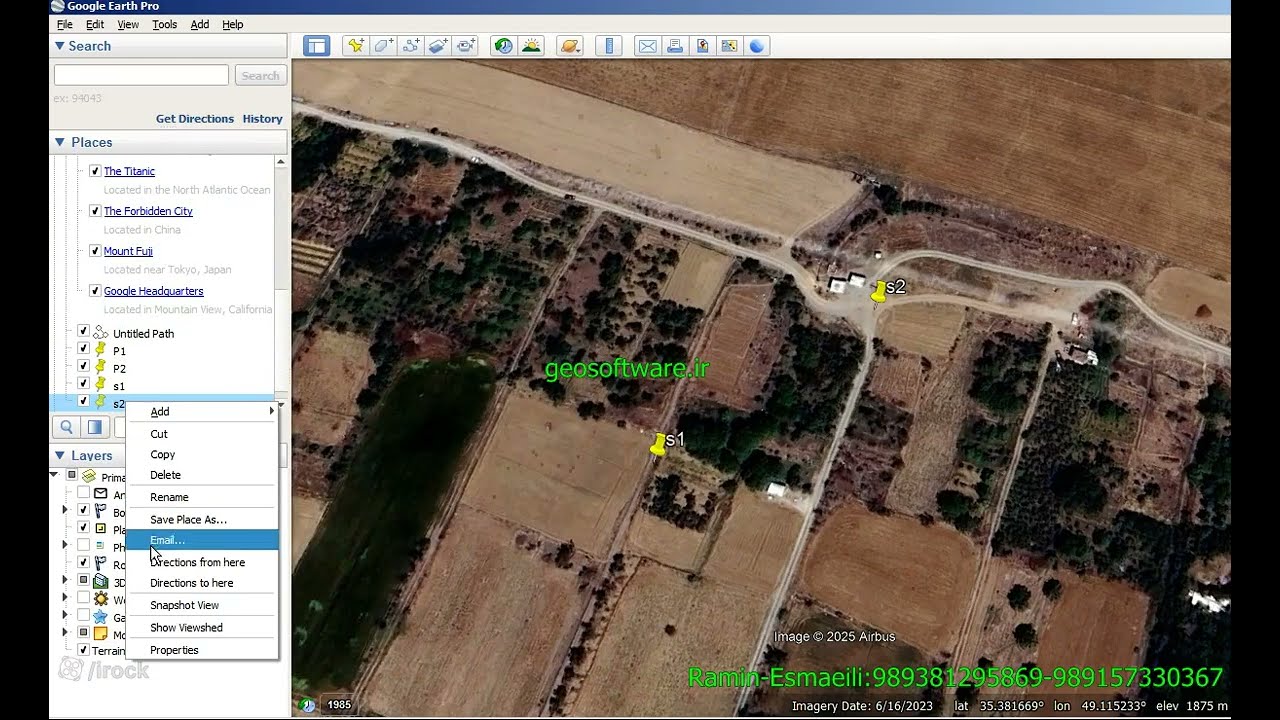Image resolution: width=1280 pixels, height=720 pixels.
Task: Show sunlight across the landscape
Action: click(x=531, y=45)
